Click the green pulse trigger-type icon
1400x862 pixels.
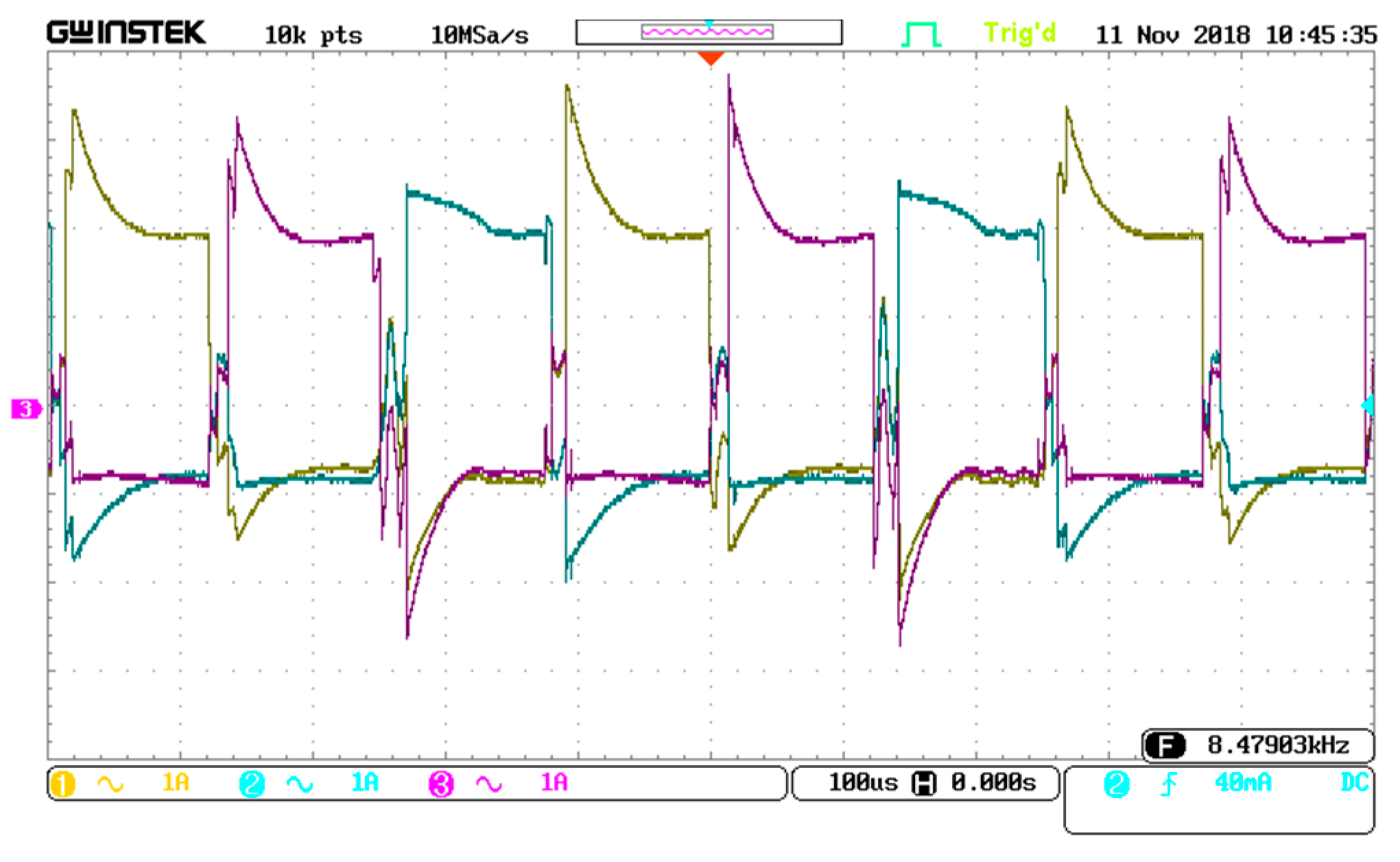[x=921, y=34]
